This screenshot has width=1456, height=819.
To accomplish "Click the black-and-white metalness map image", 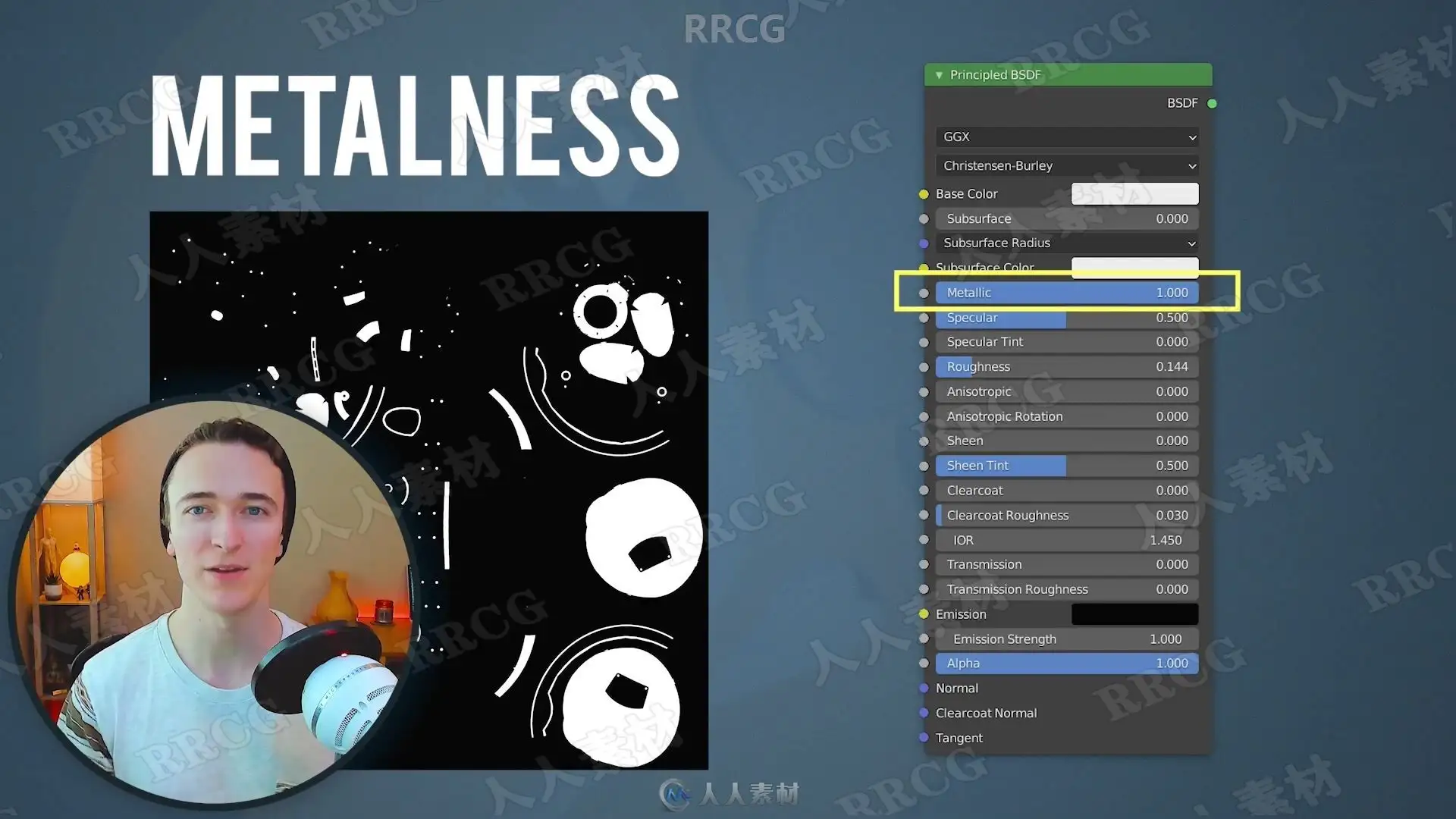I will pos(429,490).
